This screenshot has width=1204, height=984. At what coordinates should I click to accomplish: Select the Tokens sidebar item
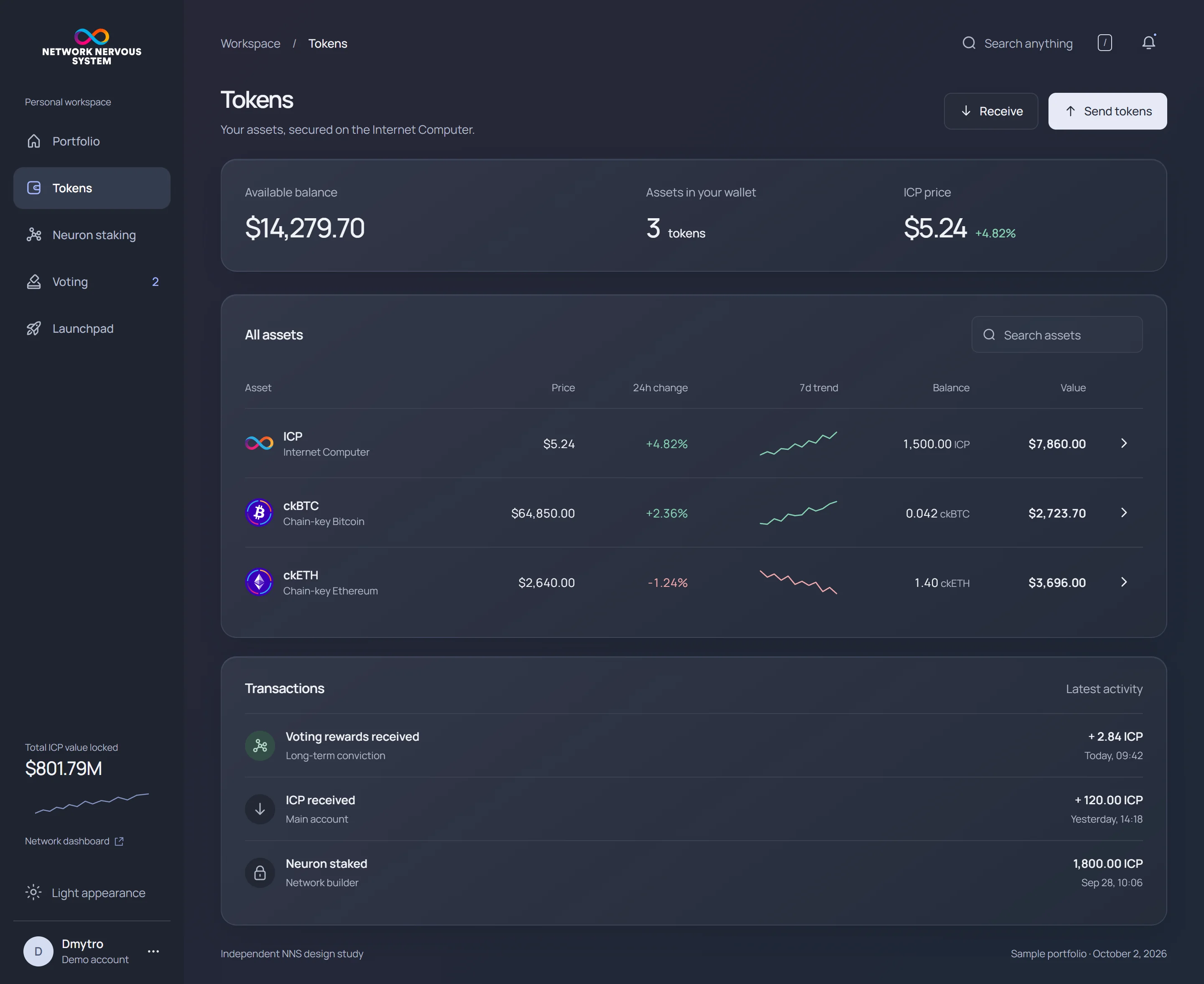[x=92, y=188]
